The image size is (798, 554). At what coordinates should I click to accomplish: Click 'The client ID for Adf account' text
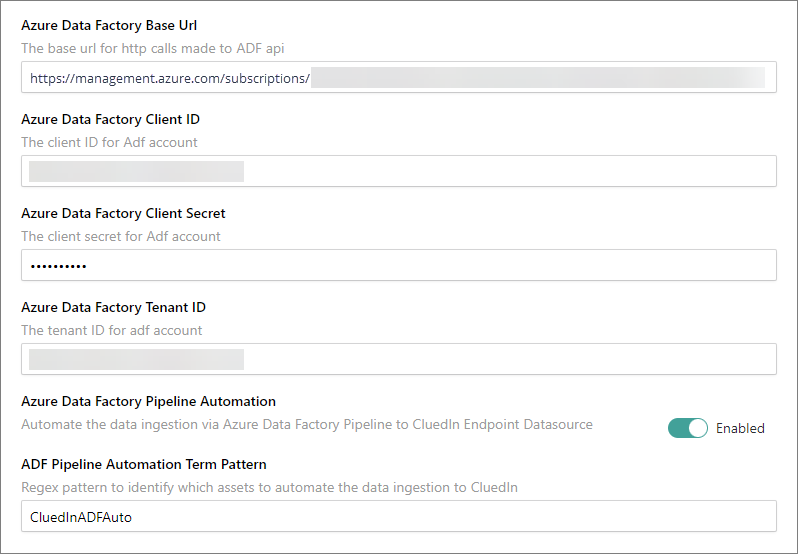pos(109,142)
